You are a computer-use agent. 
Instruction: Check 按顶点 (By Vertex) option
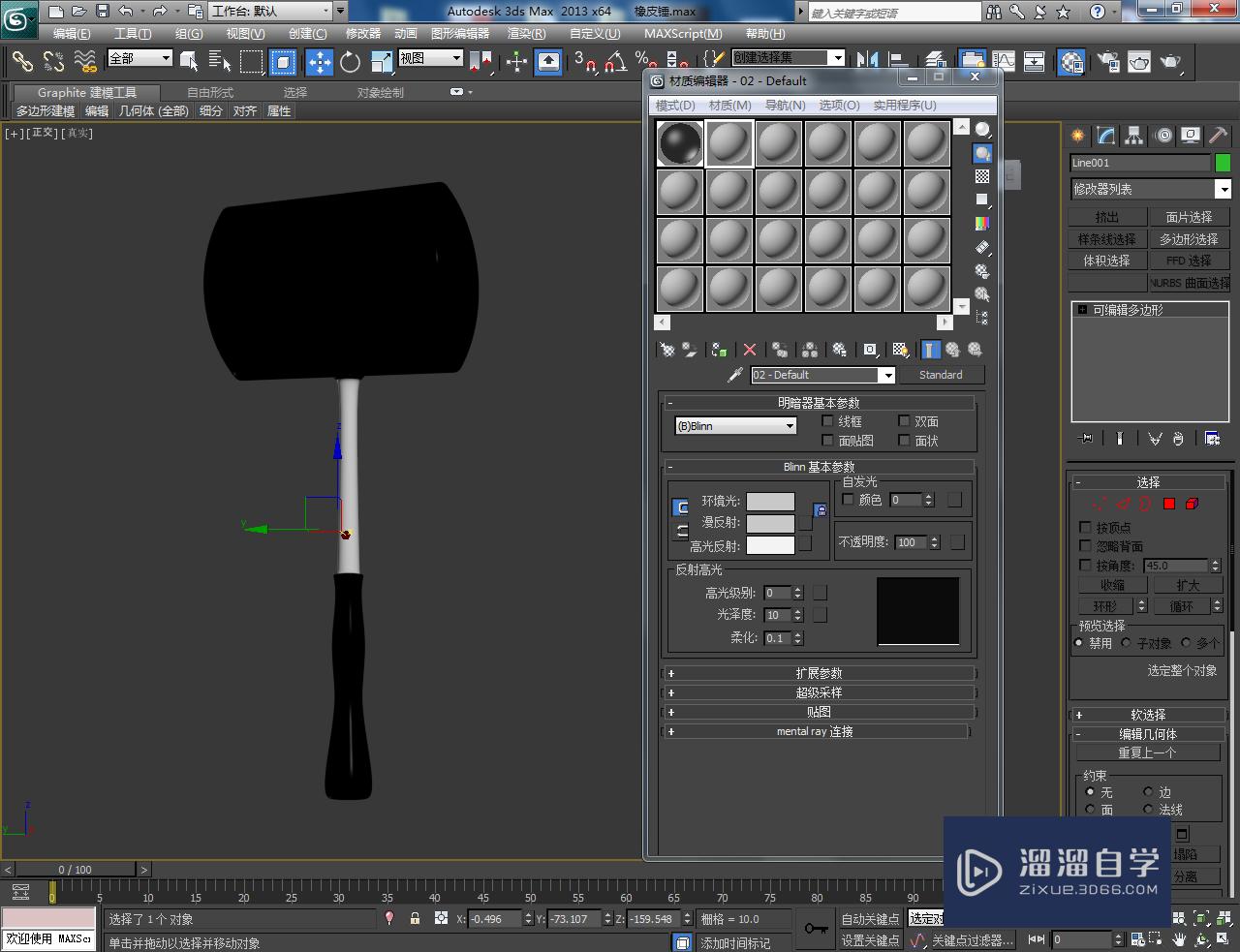1085,528
